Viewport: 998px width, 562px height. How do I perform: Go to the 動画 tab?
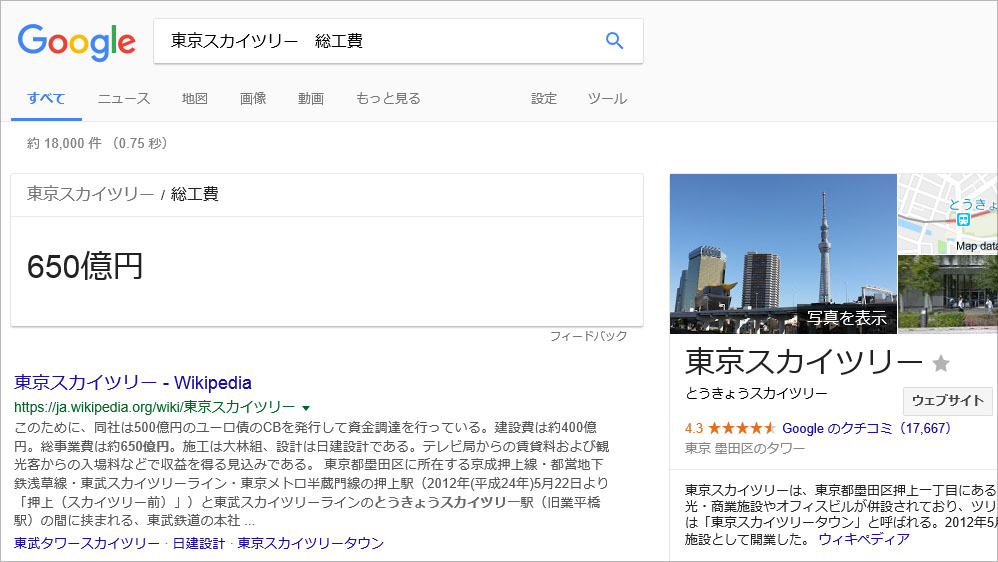pyautogui.click(x=311, y=98)
